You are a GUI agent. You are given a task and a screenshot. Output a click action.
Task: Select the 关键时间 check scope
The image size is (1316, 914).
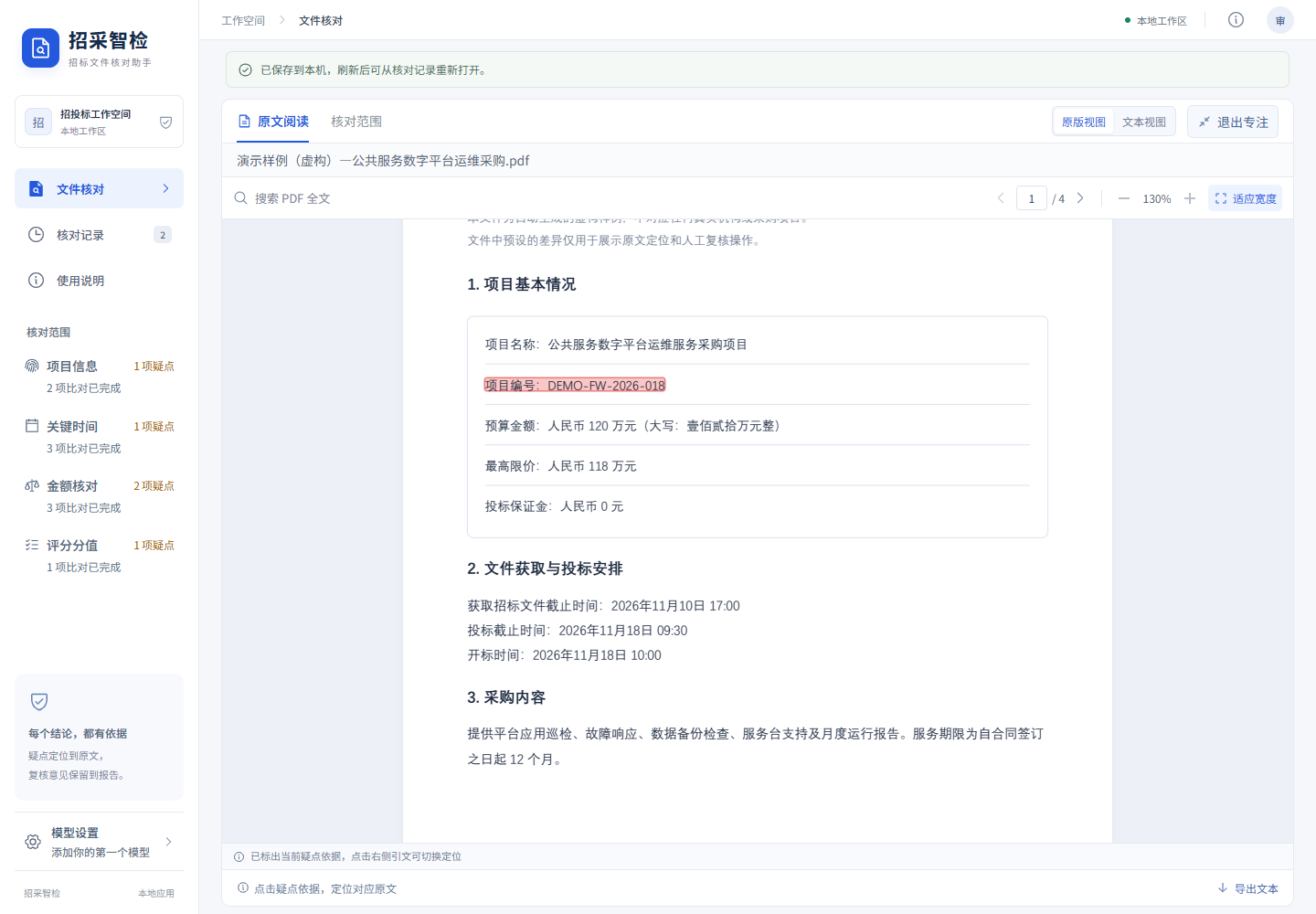pyautogui.click(x=99, y=437)
